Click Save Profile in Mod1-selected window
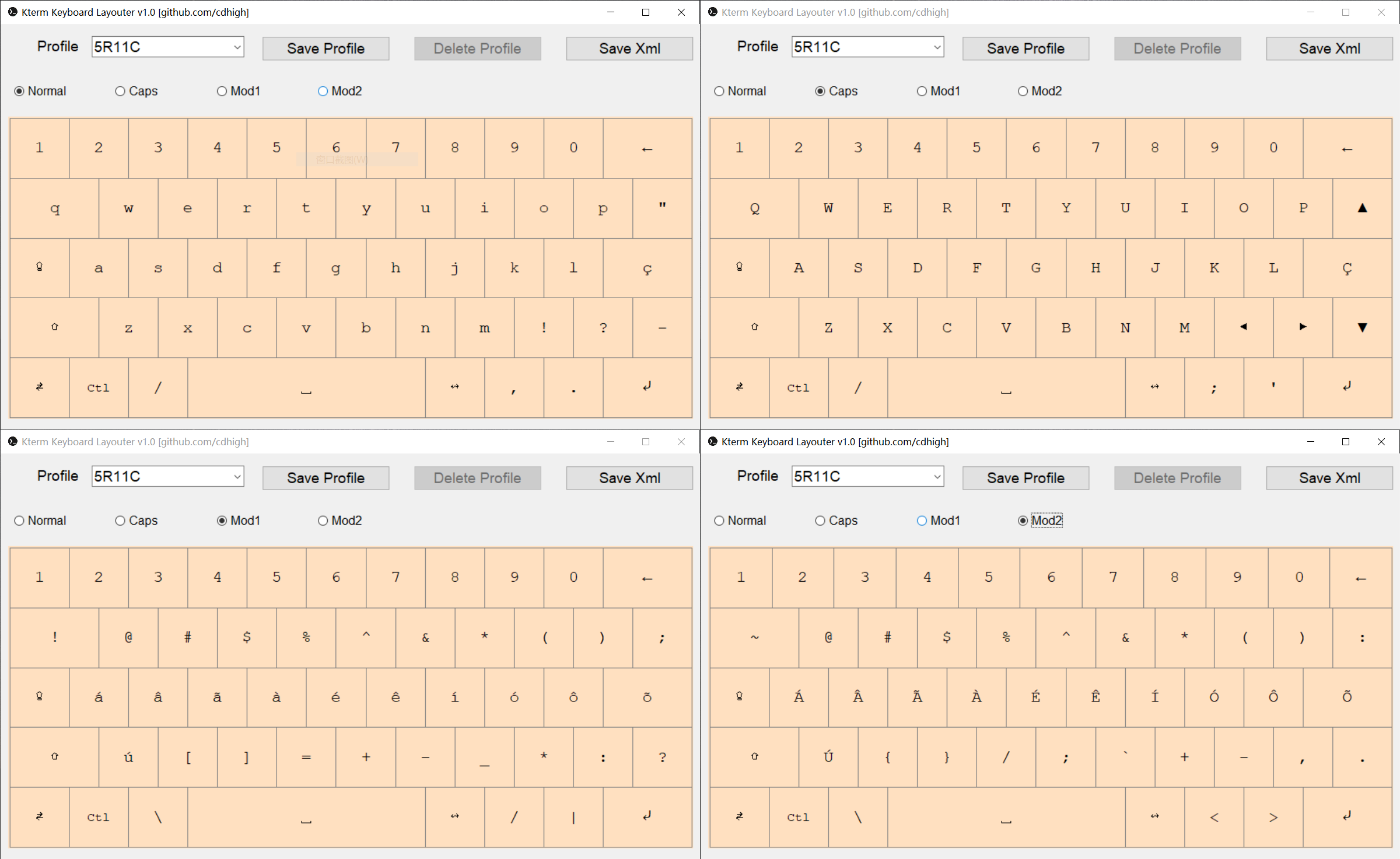The height and width of the screenshot is (859, 1400). pyautogui.click(x=325, y=478)
